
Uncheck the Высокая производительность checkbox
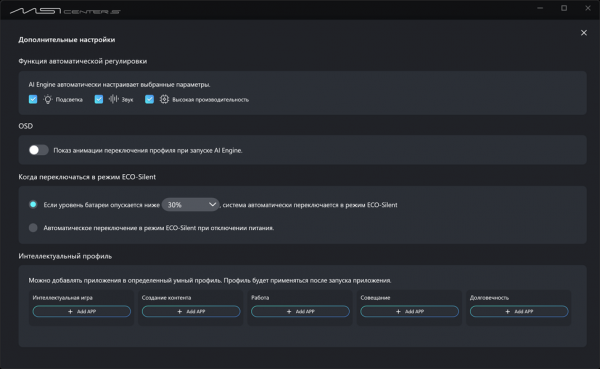(x=149, y=100)
